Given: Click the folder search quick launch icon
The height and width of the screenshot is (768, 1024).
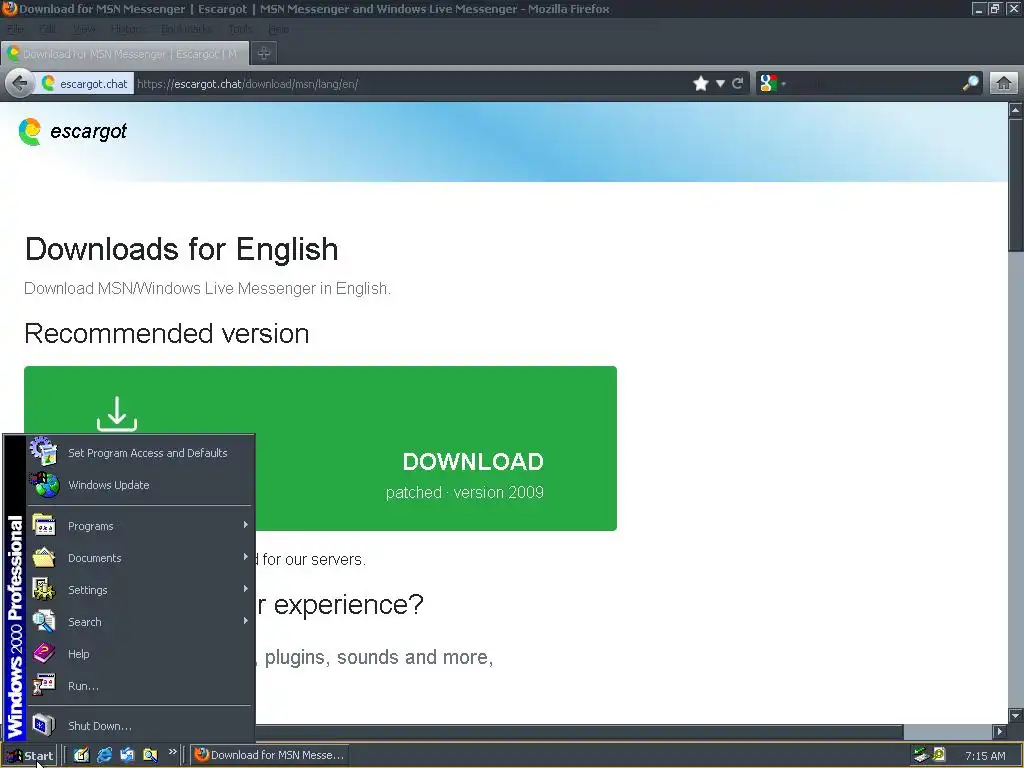Looking at the screenshot, I should pyautogui.click(x=150, y=755).
